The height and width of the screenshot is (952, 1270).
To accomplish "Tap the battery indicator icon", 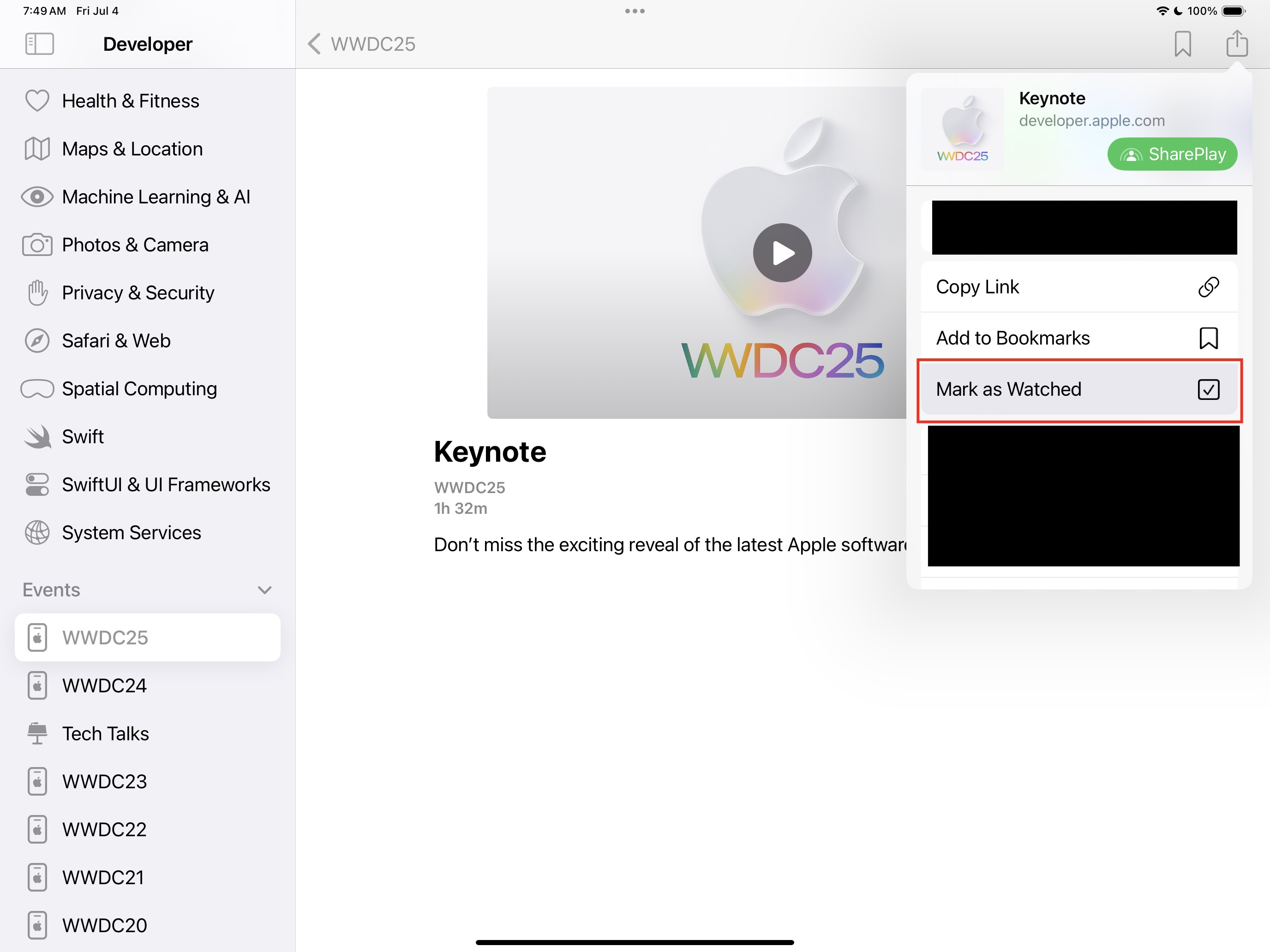I will coord(1234,10).
